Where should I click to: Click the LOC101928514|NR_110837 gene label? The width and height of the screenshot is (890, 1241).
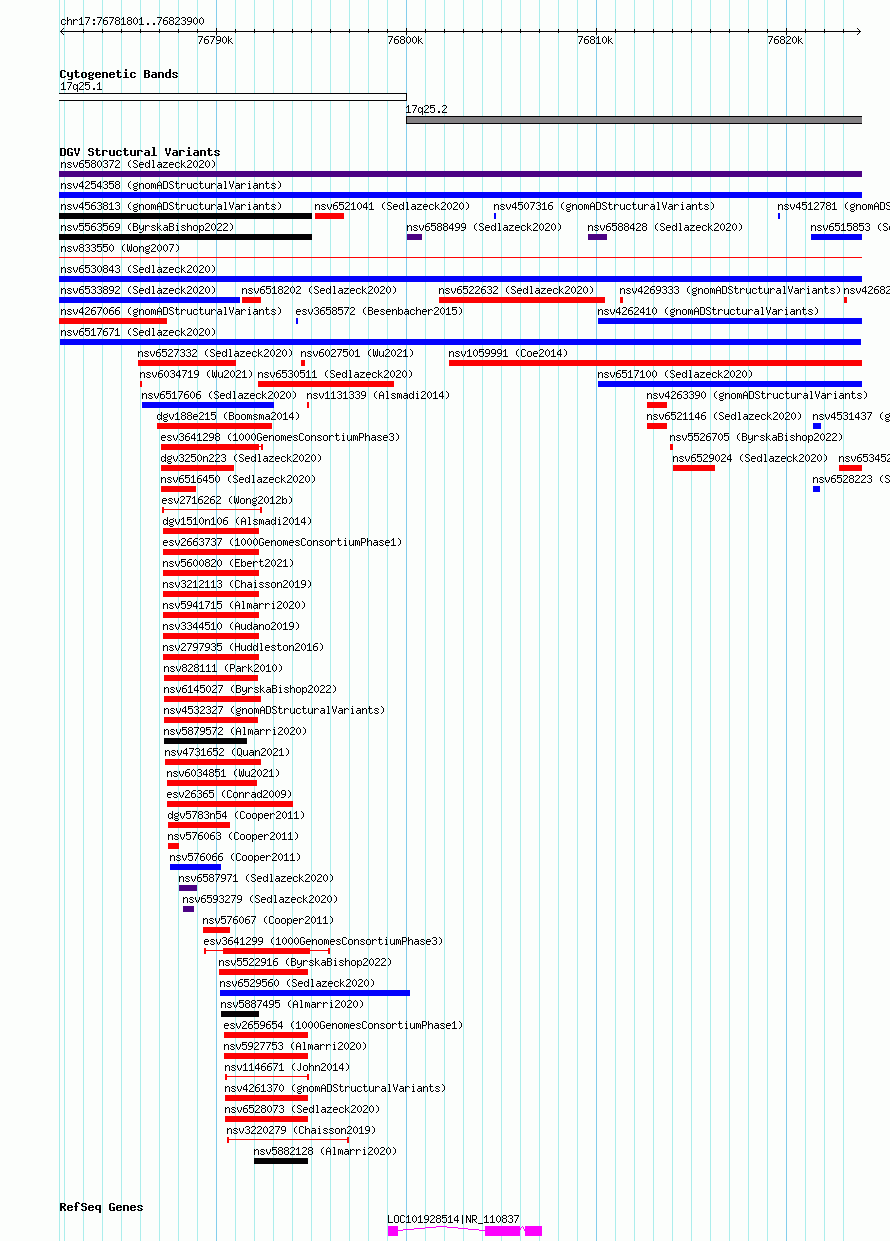pos(454,1219)
